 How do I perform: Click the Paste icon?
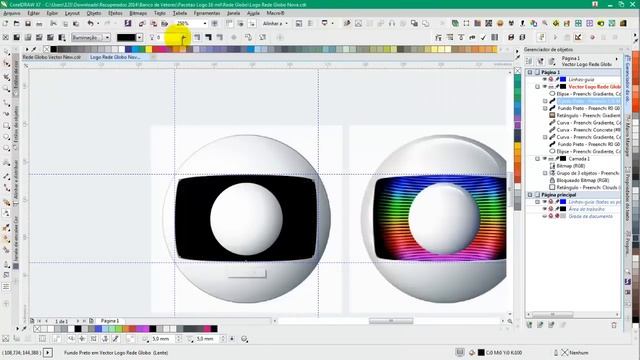76,24
